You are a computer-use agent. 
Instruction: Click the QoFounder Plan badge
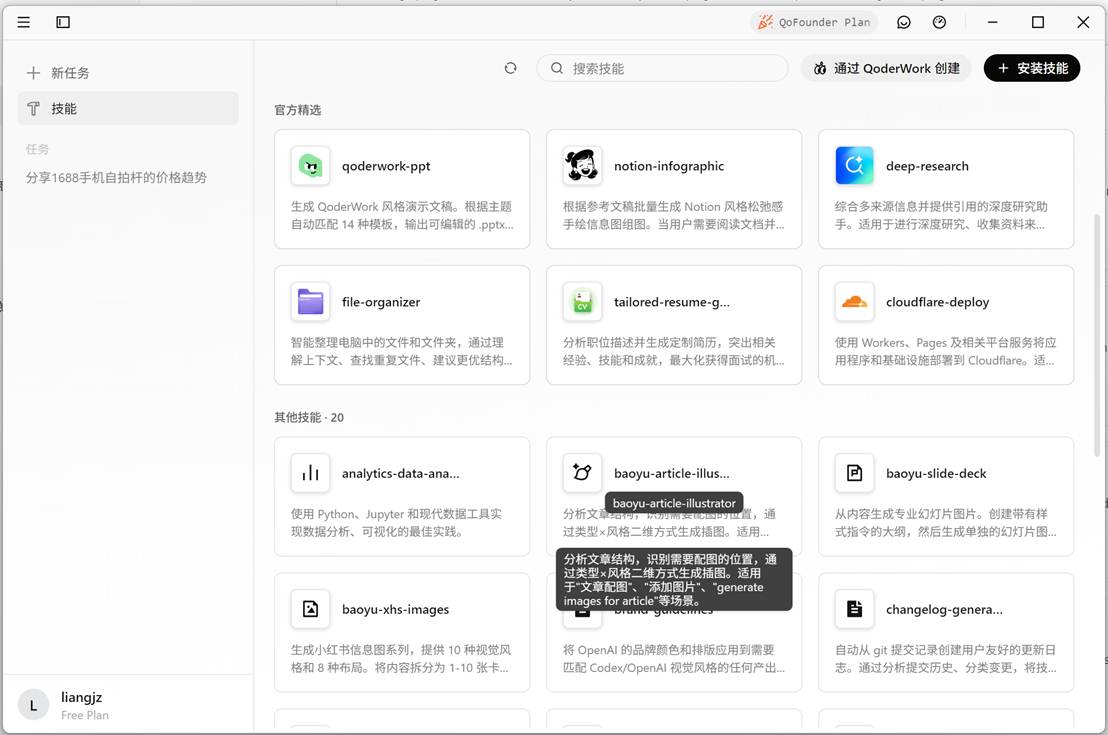(813, 22)
